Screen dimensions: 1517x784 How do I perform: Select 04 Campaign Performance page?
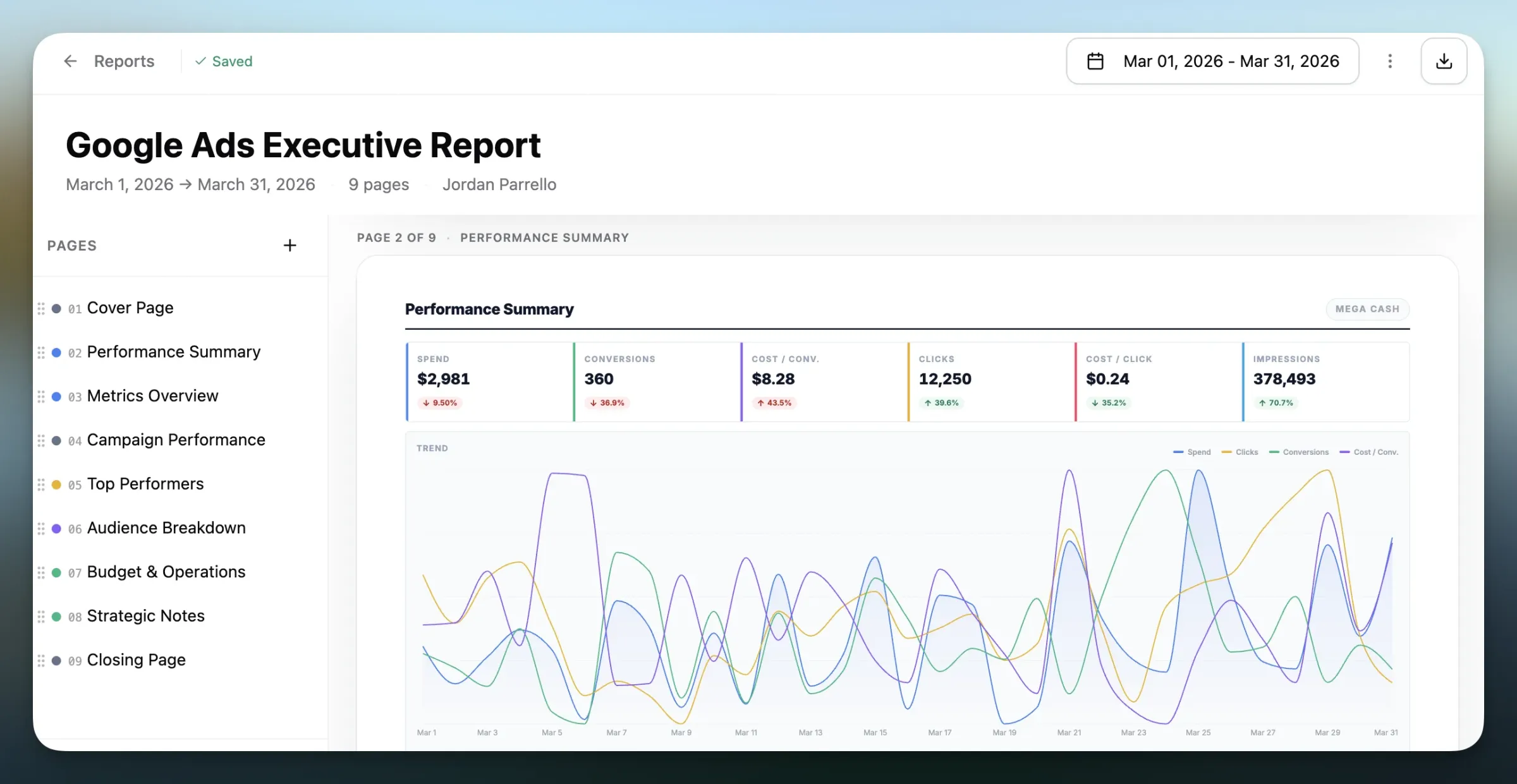pos(180,440)
